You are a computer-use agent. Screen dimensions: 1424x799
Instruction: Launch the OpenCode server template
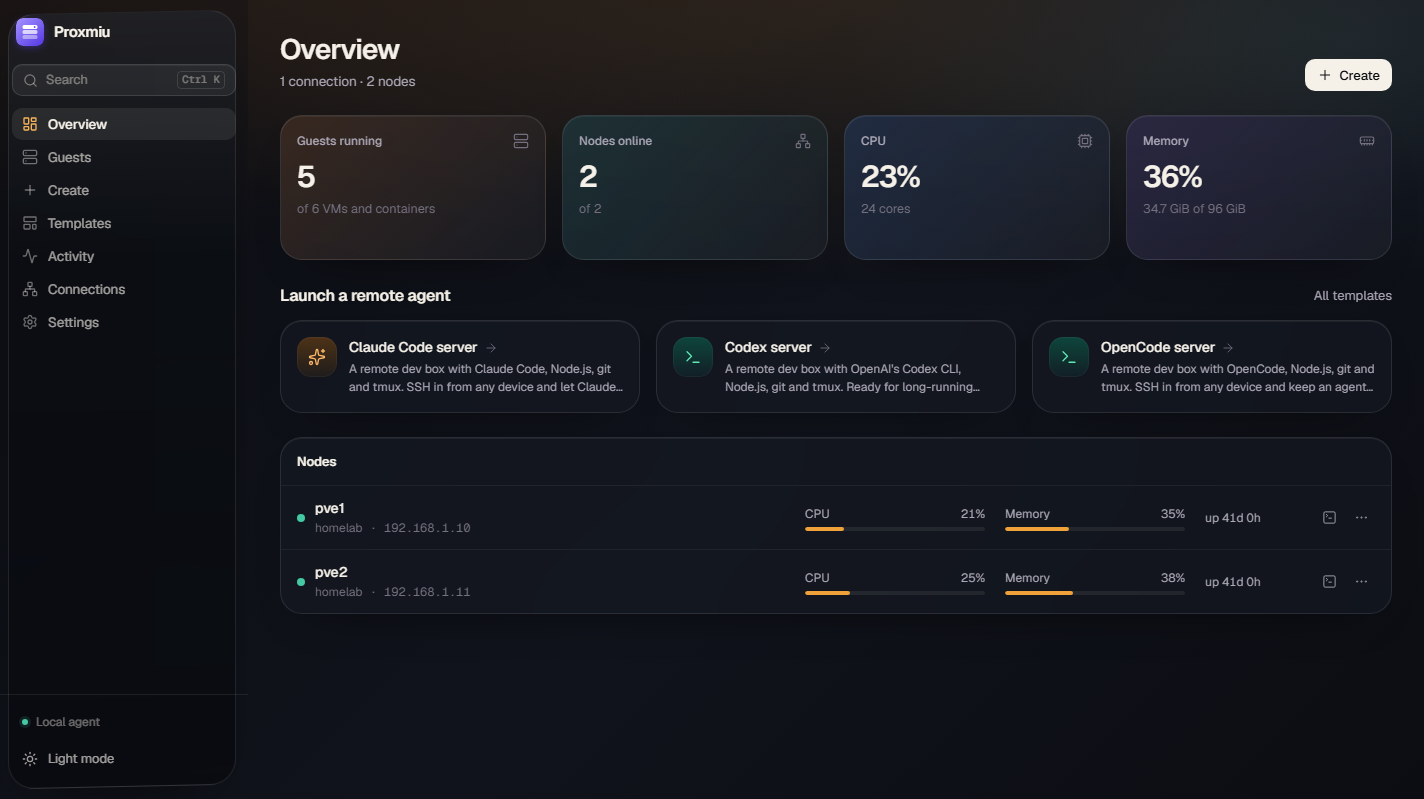1212,366
